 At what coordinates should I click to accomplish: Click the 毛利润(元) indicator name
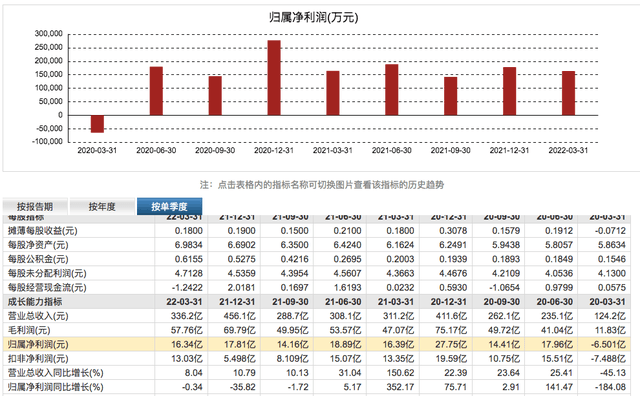point(29,330)
